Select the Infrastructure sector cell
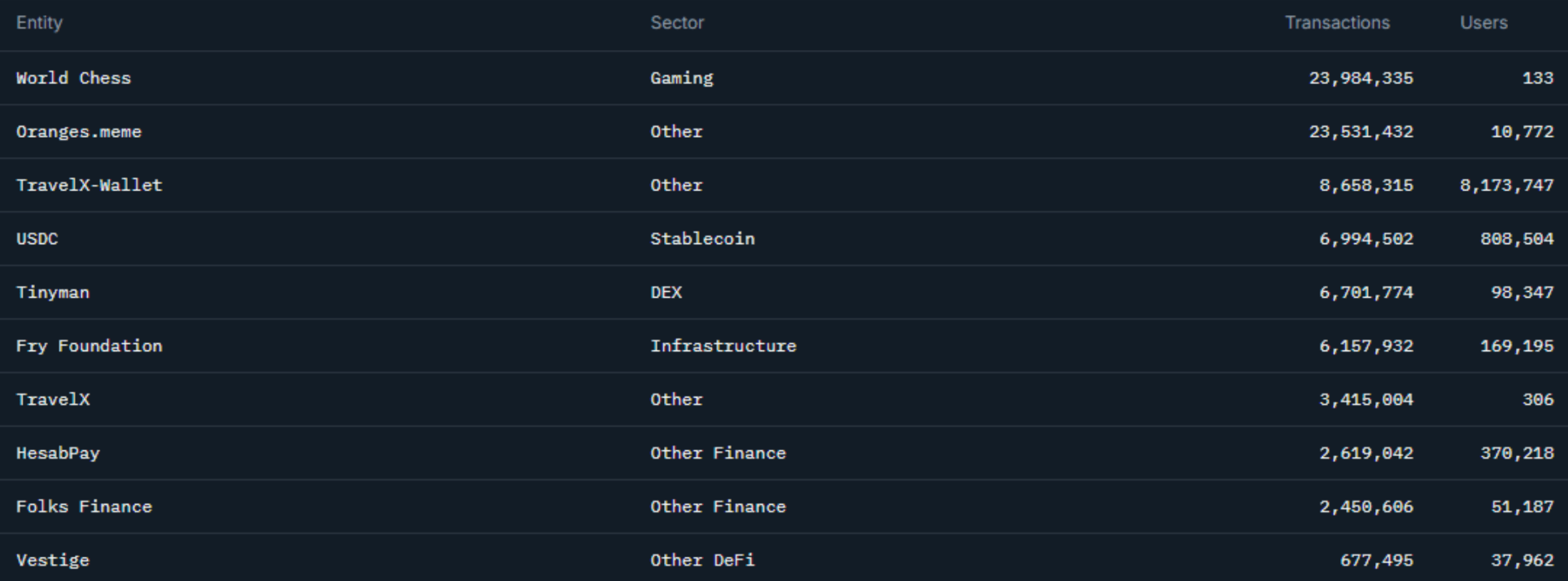 pyautogui.click(x=723, y=345)
